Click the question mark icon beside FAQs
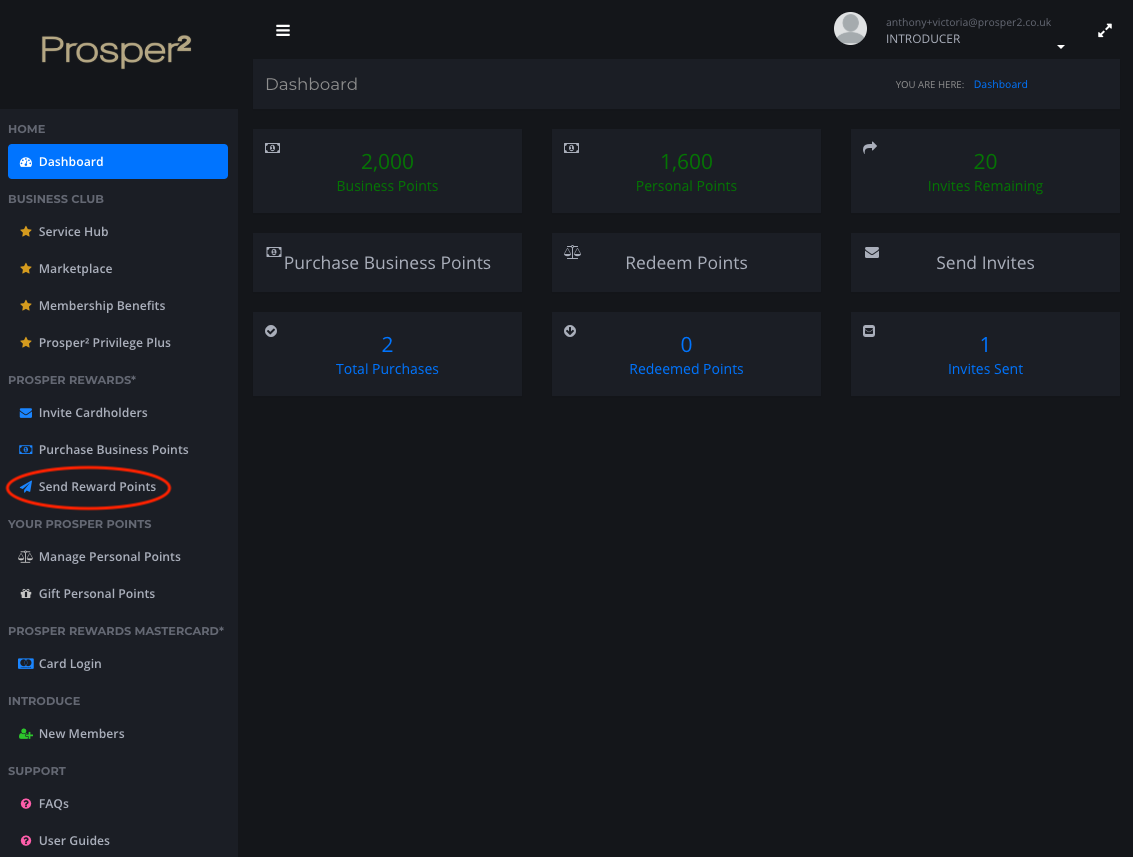1133x857 pixels. click(x=26, y=804)
